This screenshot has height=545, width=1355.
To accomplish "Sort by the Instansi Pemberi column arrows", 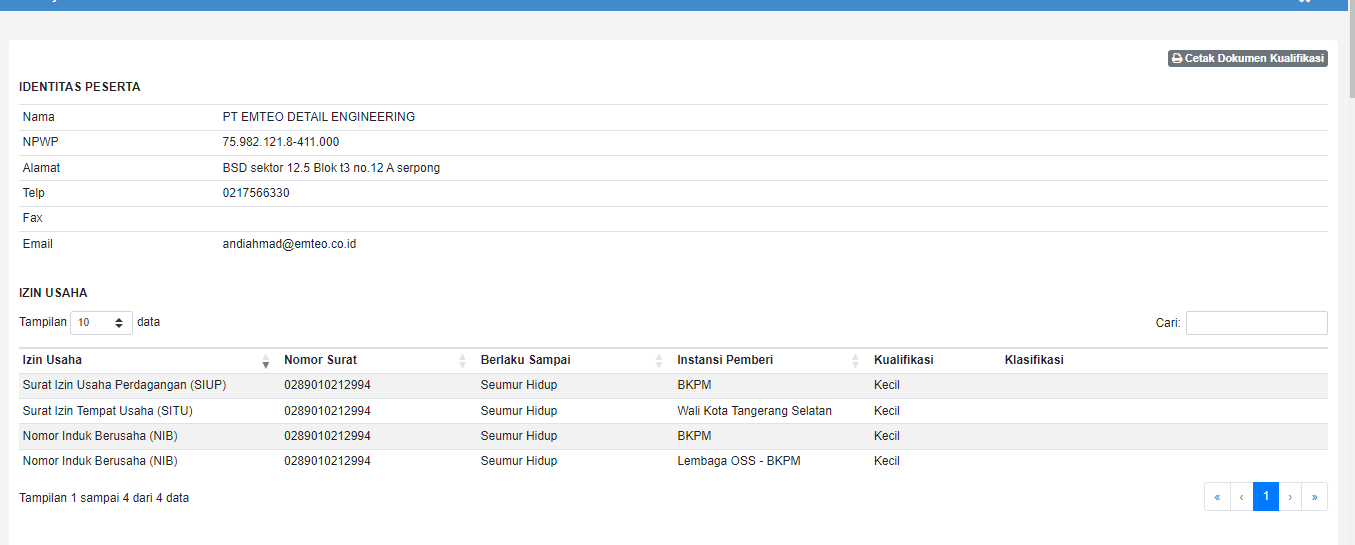I will pyautogui.click(x=856, y=361).
